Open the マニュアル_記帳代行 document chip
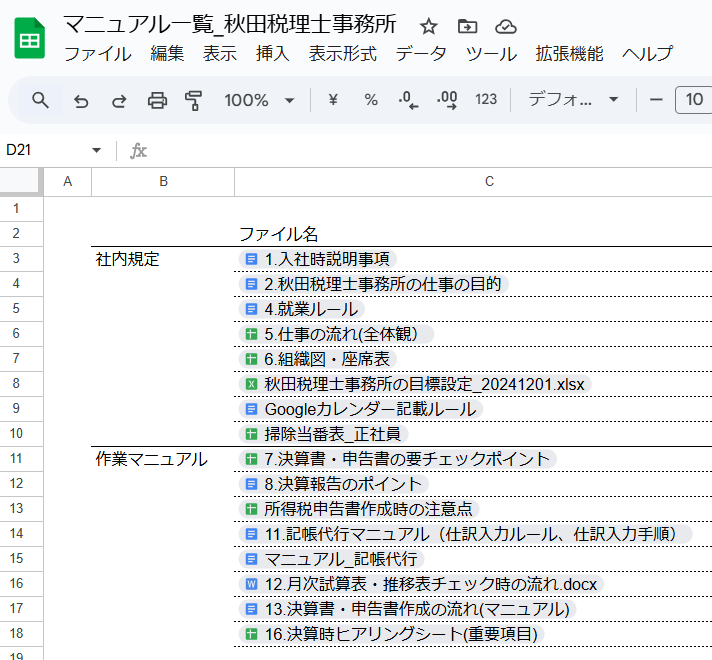 pyautogui.click(x=331, y=559)
